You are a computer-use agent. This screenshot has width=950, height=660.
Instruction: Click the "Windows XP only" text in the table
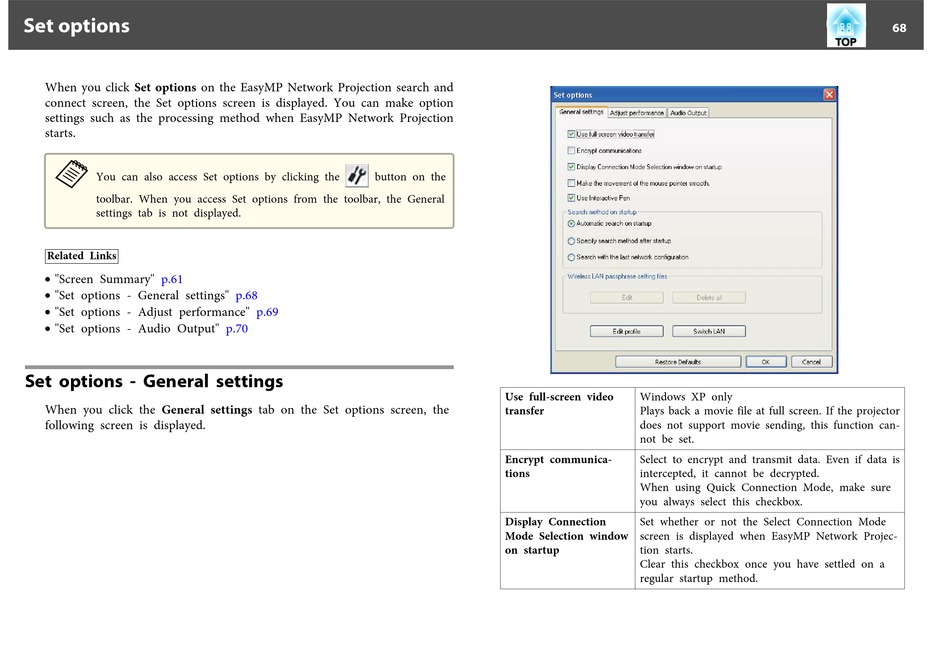pyautogui.click(x=686, y=397)
